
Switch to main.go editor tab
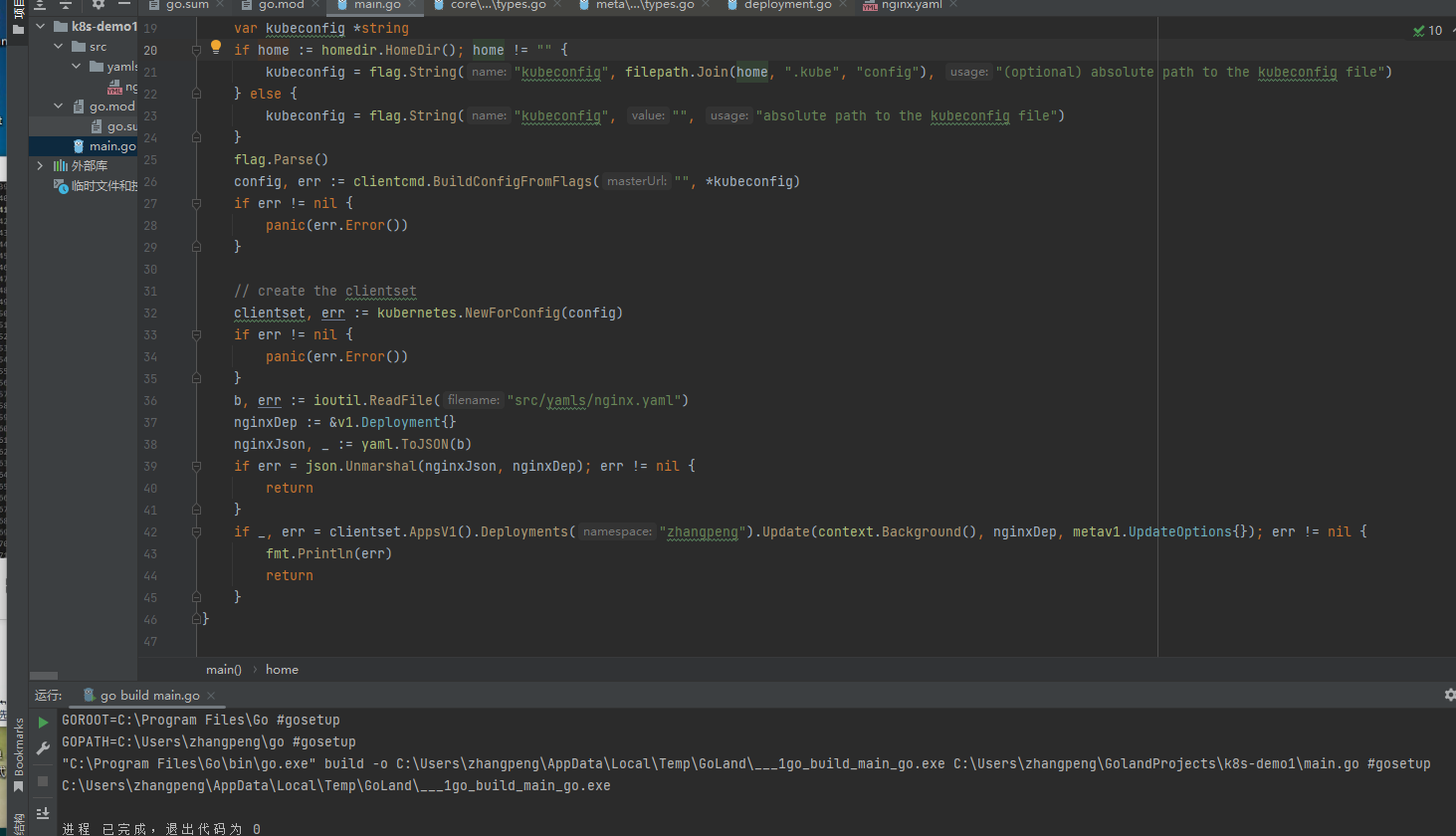(x=377, y=5)
